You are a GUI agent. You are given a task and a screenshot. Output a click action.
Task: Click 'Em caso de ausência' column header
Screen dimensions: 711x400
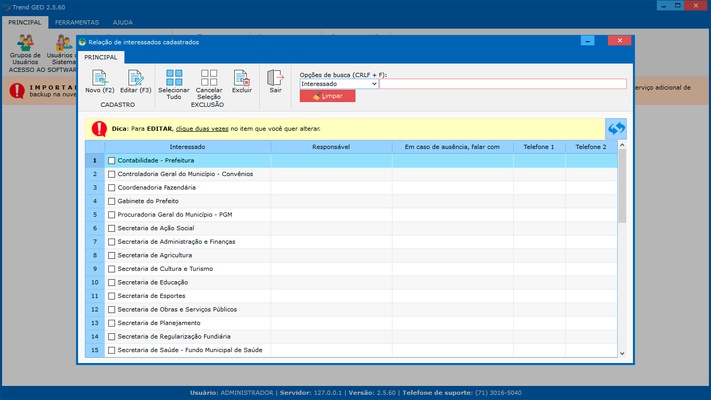[452, 147]
